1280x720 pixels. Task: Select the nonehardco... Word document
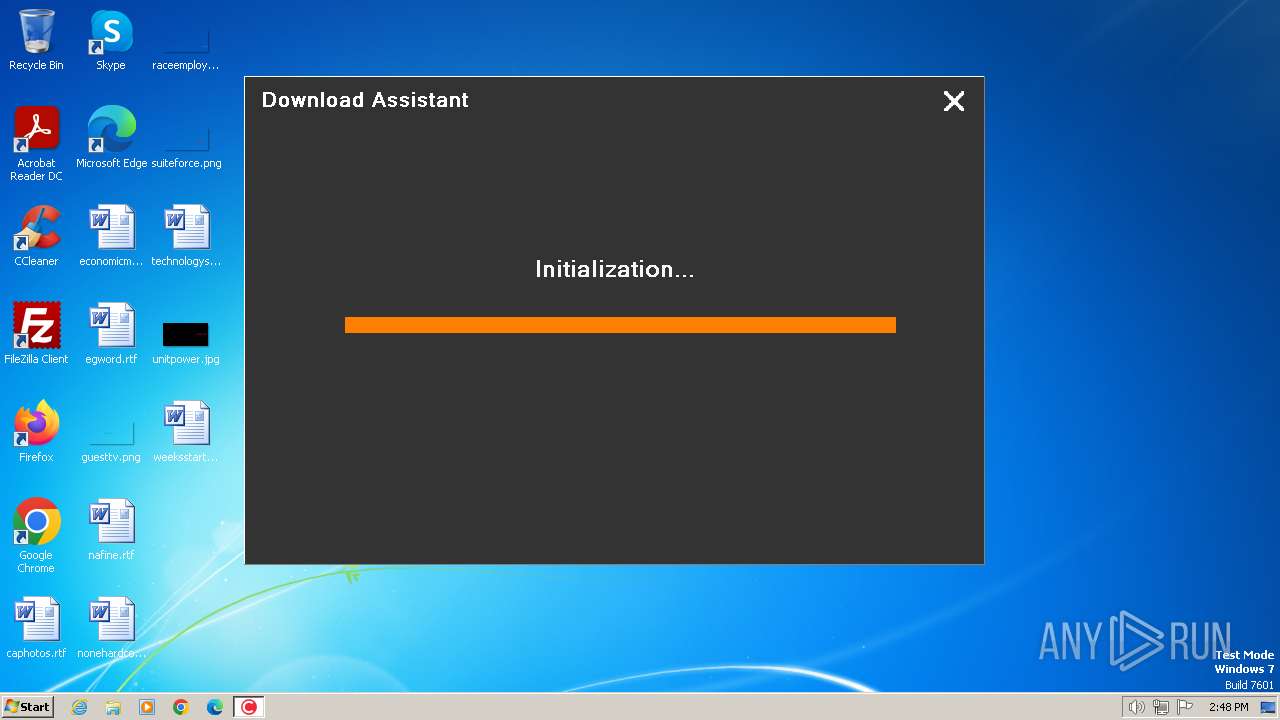tap(111, 628)
